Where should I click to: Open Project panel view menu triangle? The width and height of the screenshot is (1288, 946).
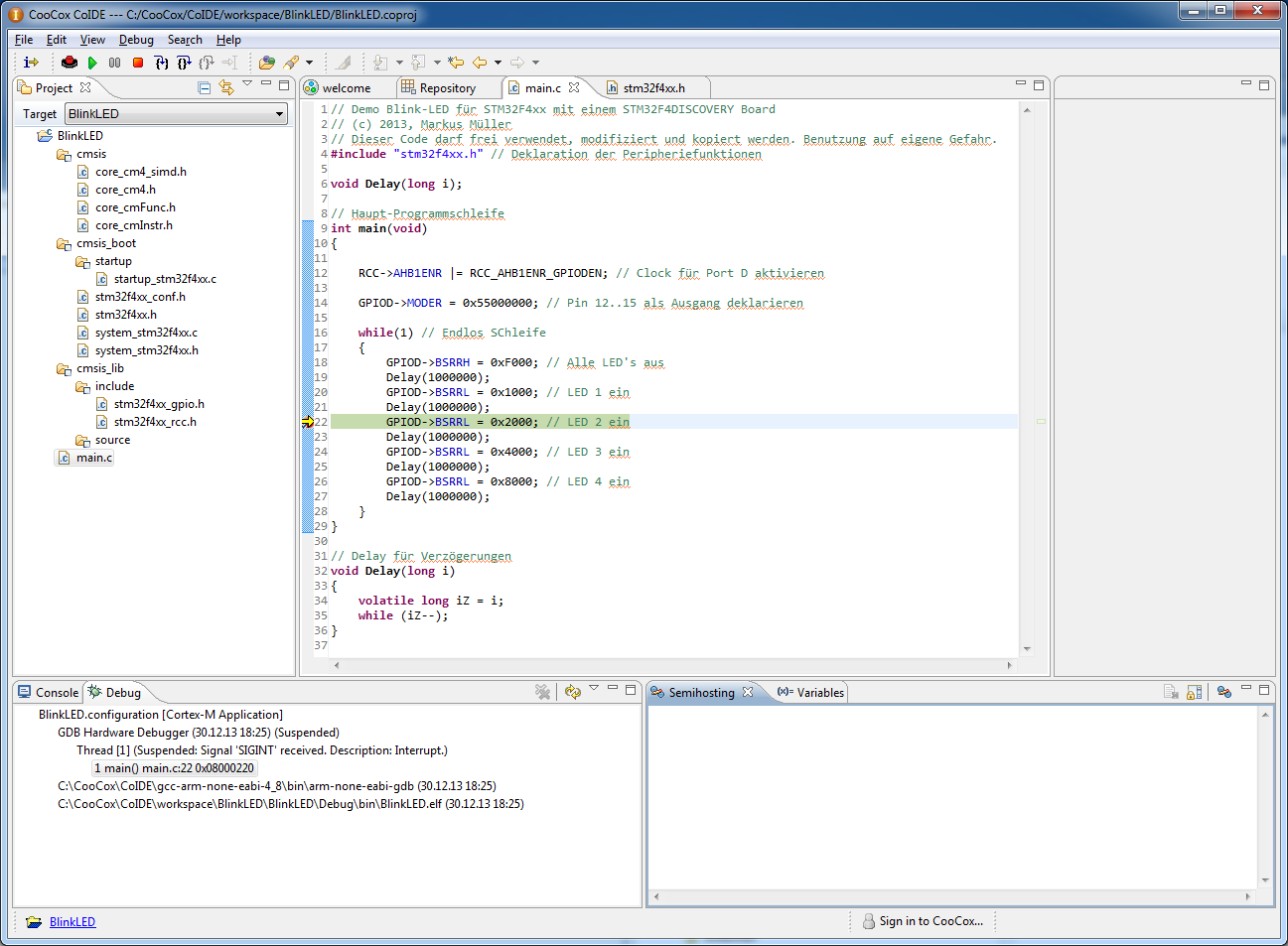[x=247, y=83]
